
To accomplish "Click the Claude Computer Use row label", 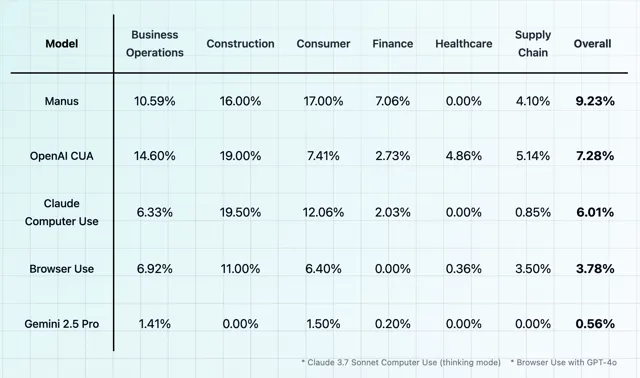I will (62, 212).
